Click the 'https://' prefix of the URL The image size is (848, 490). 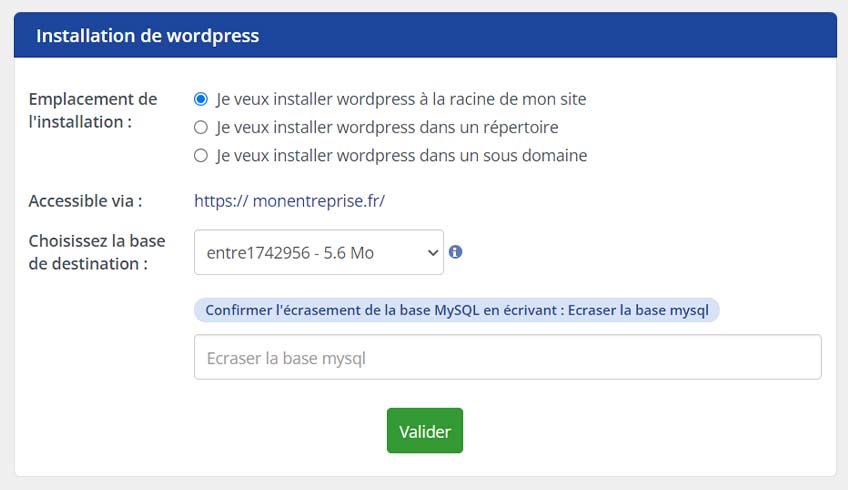[x=221, y=201]
